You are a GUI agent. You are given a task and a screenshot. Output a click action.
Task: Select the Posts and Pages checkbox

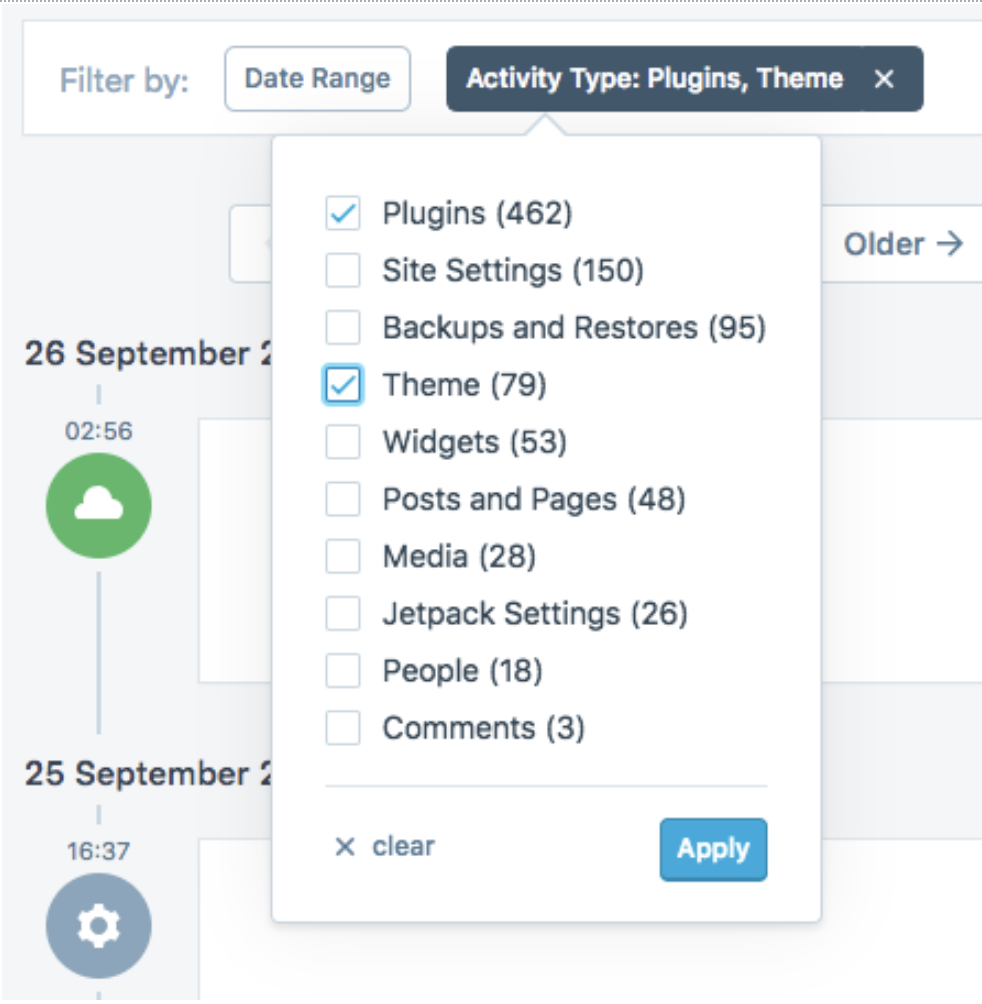(x=343, y=499)
